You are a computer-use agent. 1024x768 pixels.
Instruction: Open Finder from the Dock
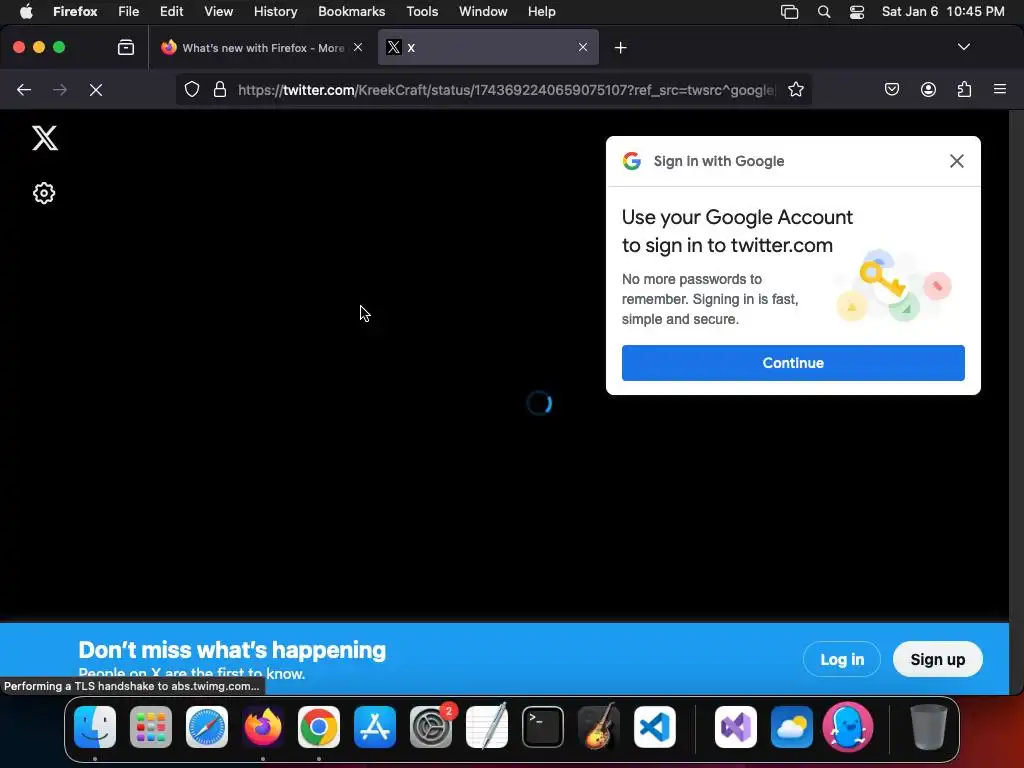click(95, 727)
